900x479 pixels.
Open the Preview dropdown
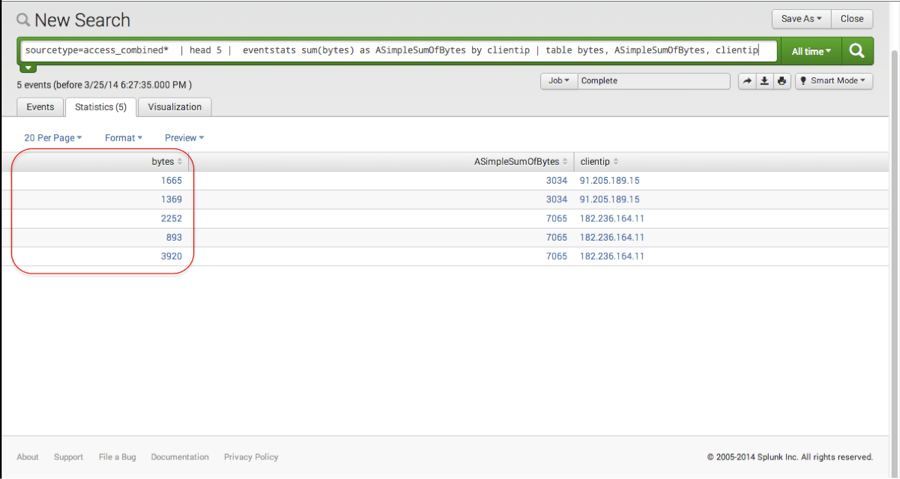(184, 138)
